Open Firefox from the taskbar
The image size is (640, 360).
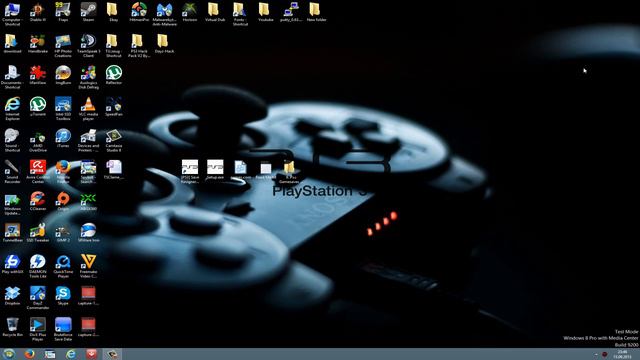[x=29, y=354]
